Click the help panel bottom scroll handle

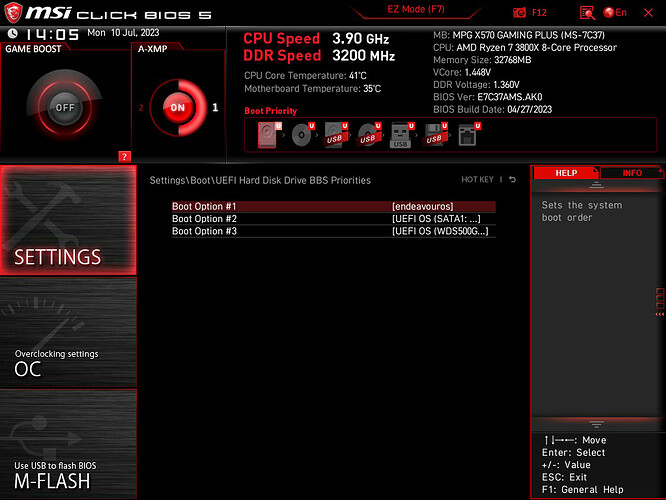pos(596,424)
